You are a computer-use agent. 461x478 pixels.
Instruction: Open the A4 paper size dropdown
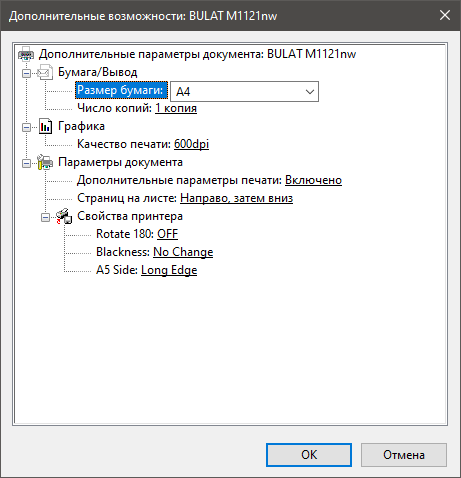tap(244, 91)
